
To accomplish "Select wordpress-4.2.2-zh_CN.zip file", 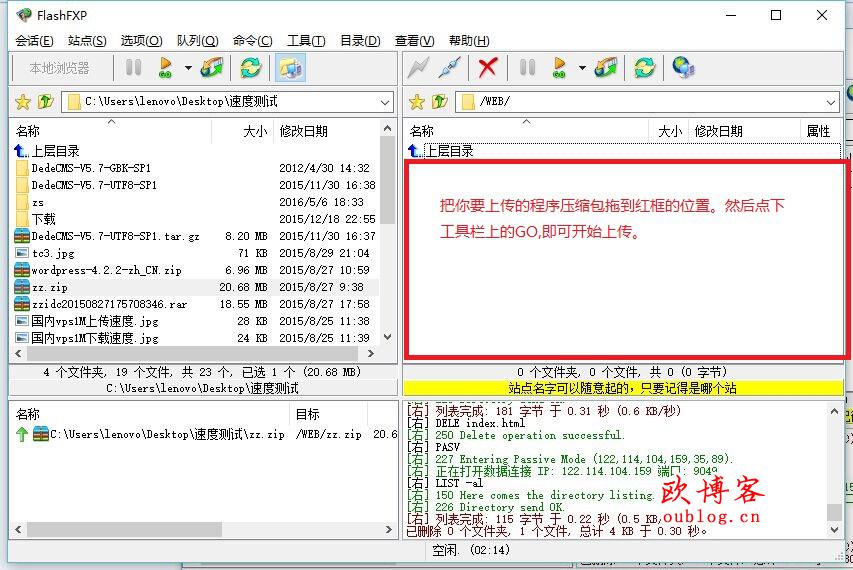I will pyautogui.click(x=98, y=270).
